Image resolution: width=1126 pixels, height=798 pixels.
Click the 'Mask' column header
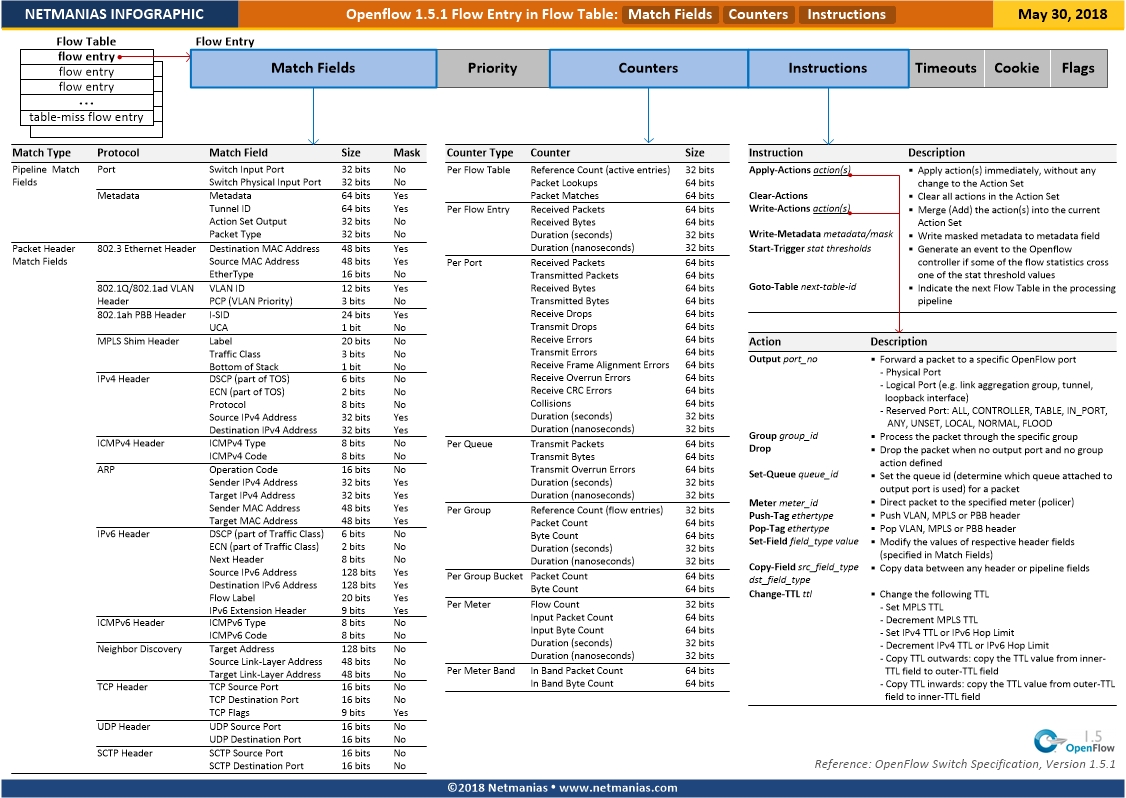tap(406, 152)
